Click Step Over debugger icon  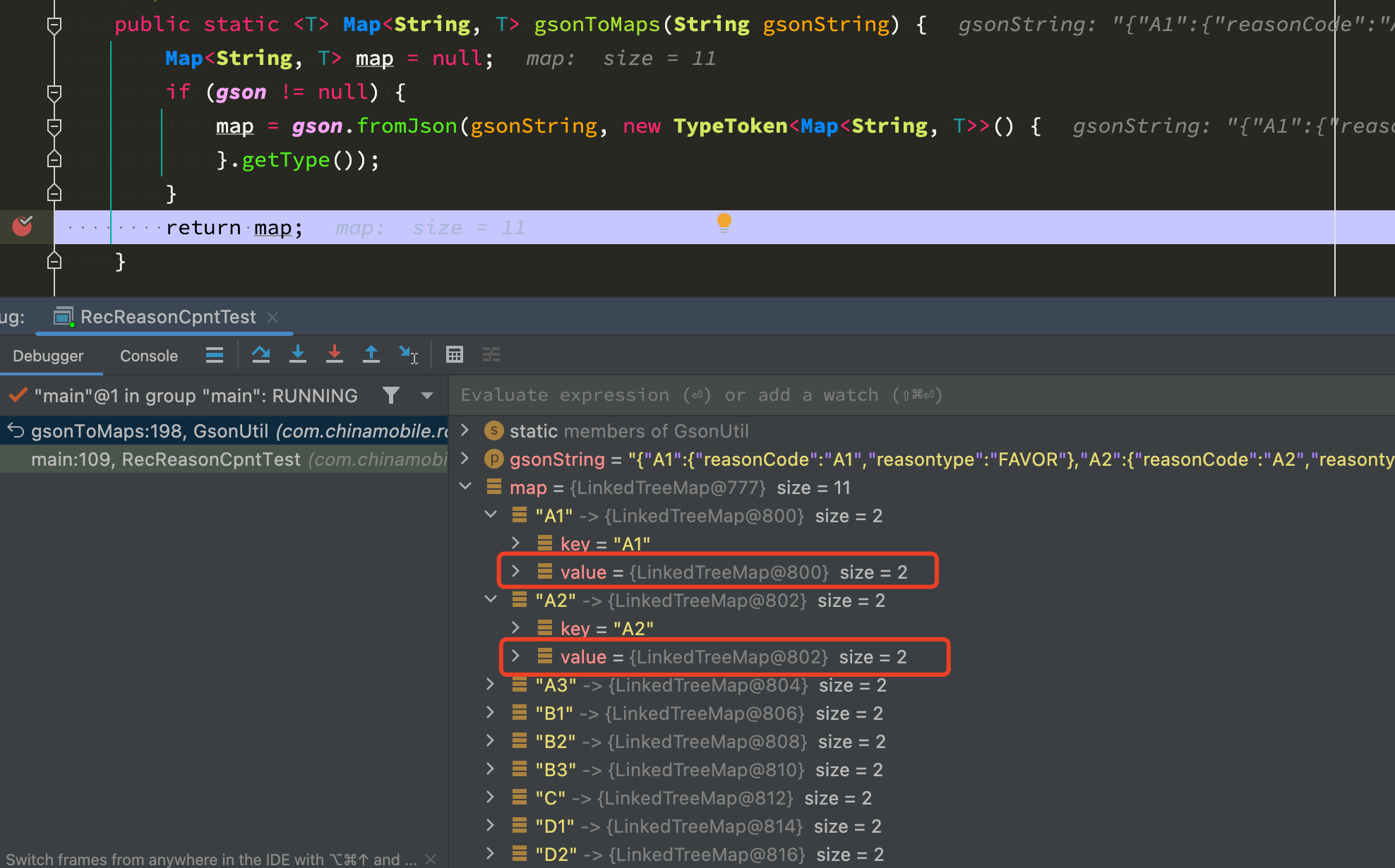(x=261, y=354)
